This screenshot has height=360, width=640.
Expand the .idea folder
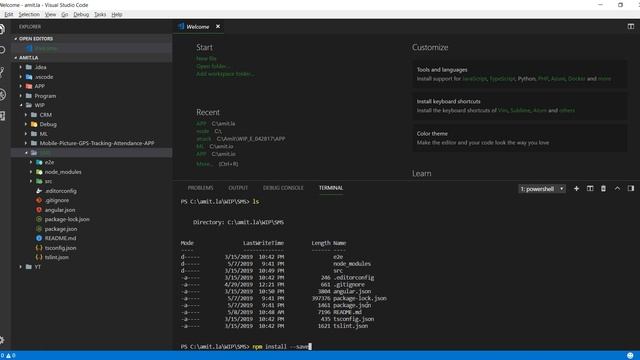[x=20, y=67]
